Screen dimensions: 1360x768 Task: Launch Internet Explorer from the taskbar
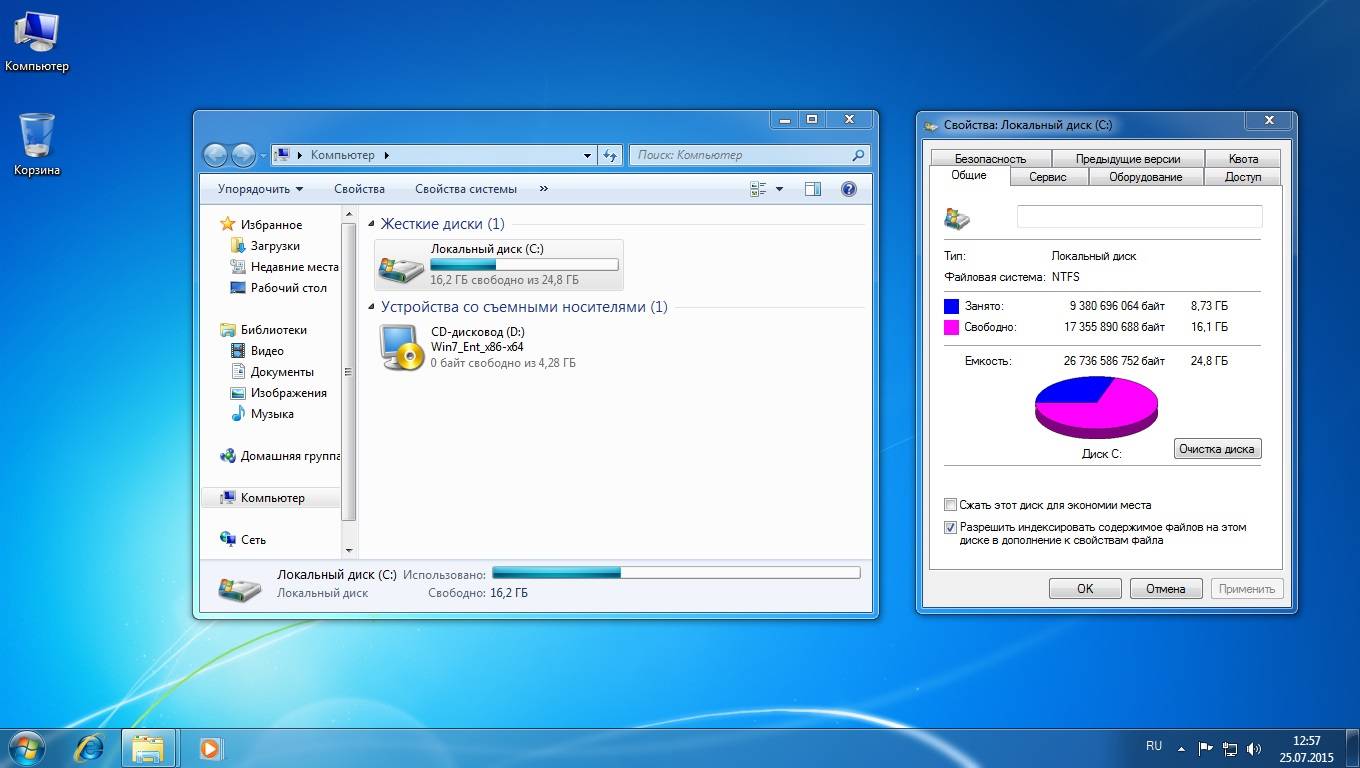(x=90, y=747)
